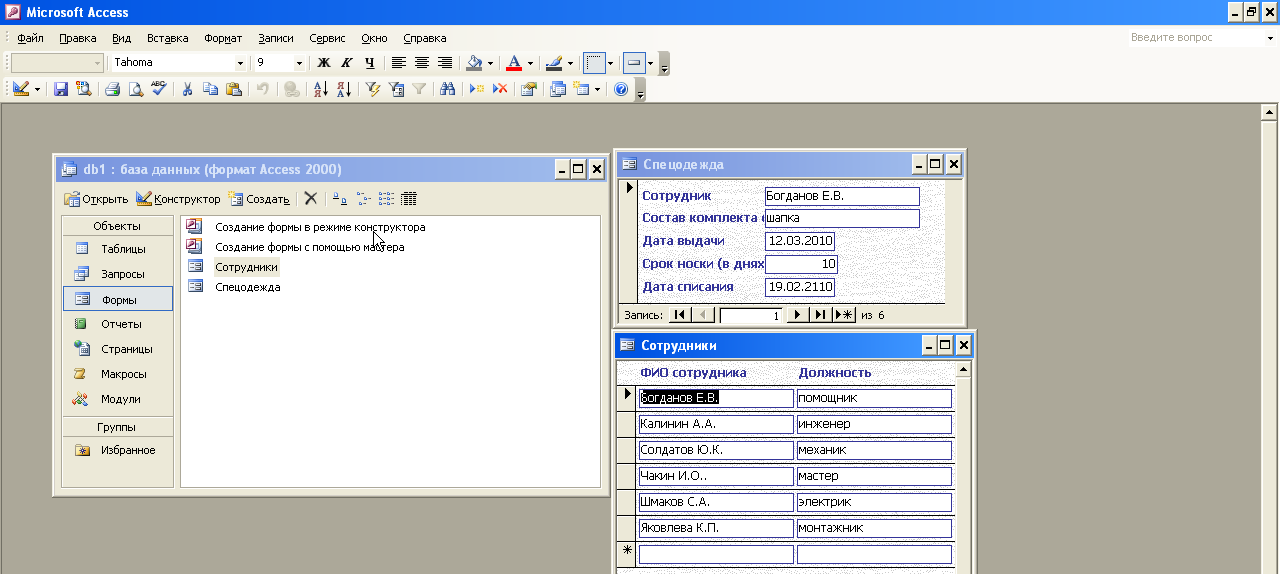The width and height of the screenshot is (1280, 574).
Task: Open the font size 9 dropdown
Action: (x=299, y=62)
